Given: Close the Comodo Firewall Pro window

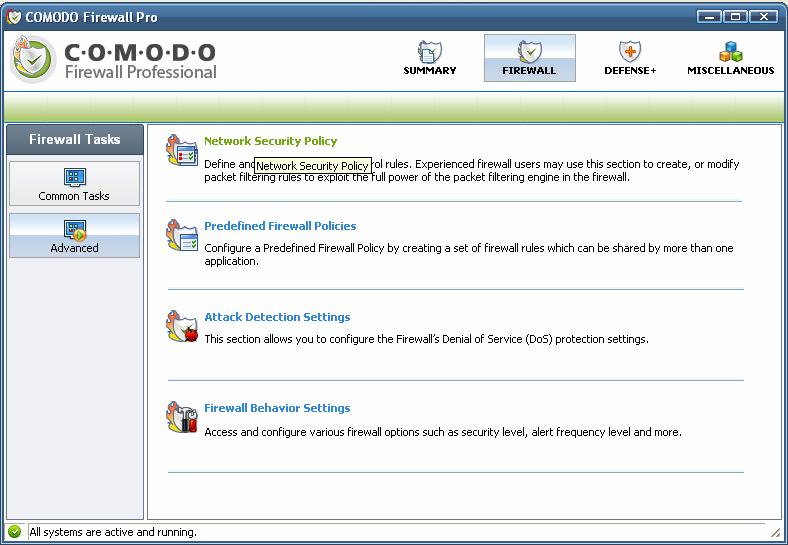Looking at the screenshot, I should (x=763, y=17).
